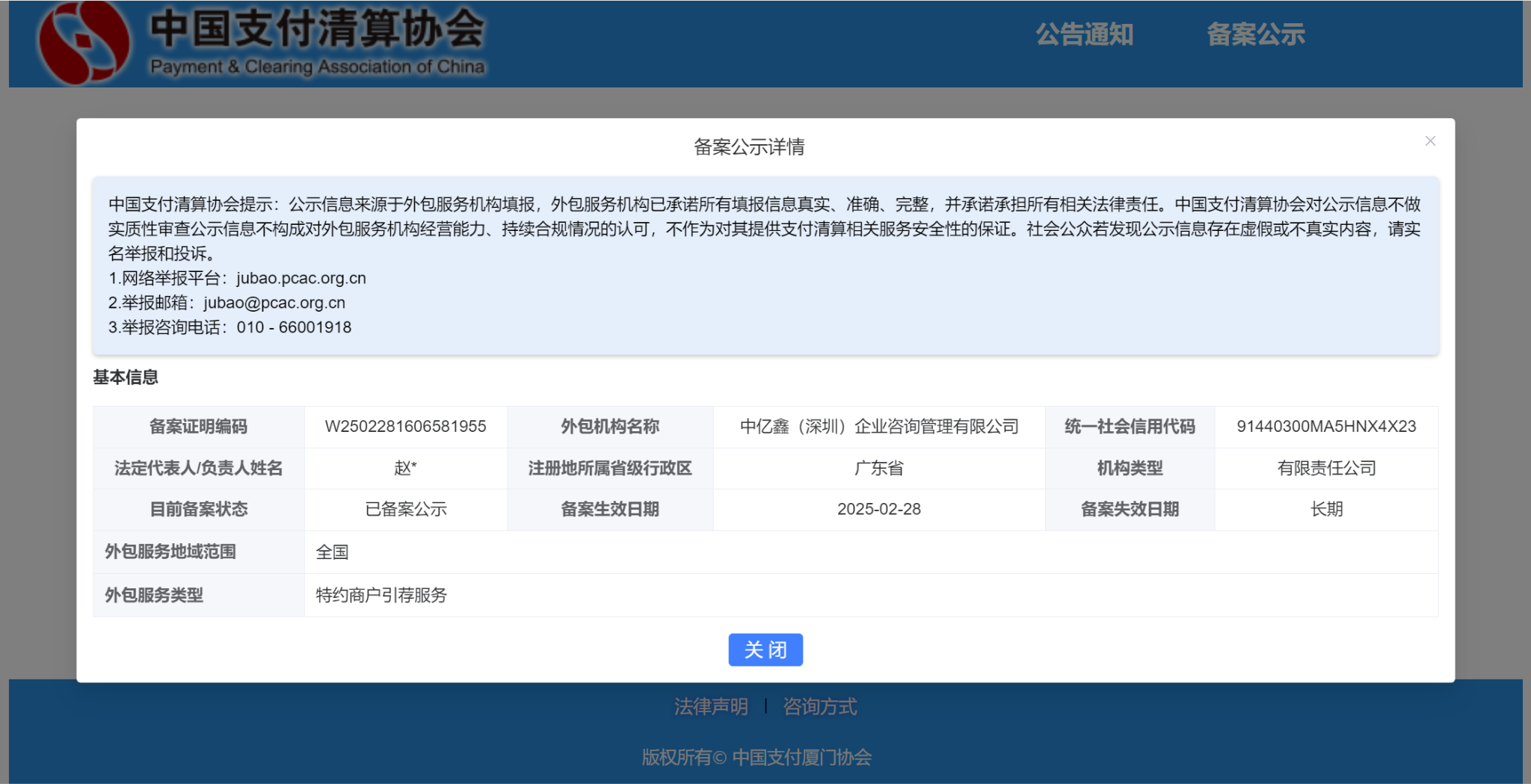This screenshot has width=1531, height=784.
Task: Click the 备案公示详情 dialog title
Action: pos(749,146)
